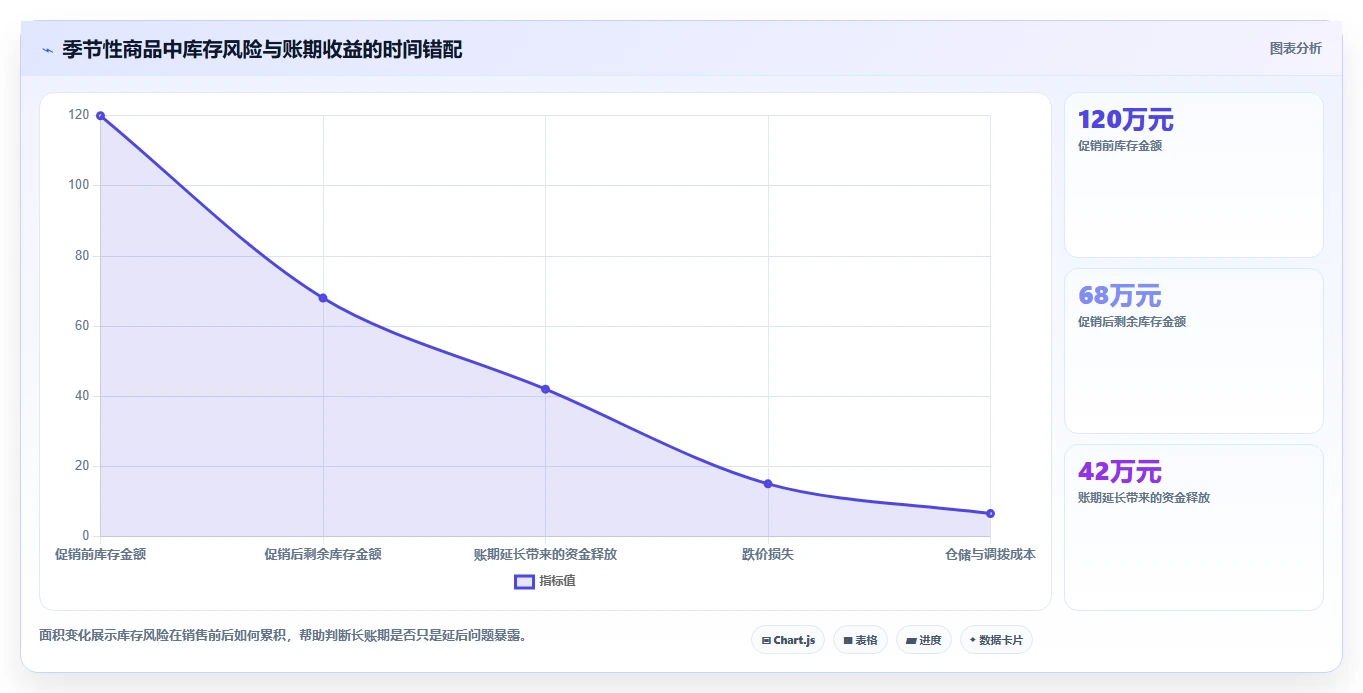1363x693 pixels.
Task: Click the 进度 tag icon
Action: coord(911,640)
